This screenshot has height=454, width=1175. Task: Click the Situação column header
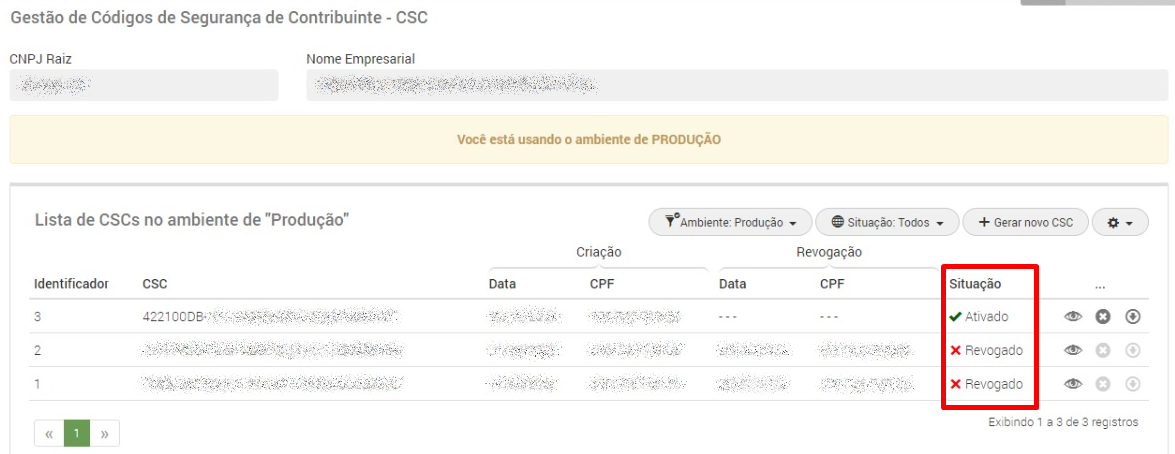(x=975, y=284)
